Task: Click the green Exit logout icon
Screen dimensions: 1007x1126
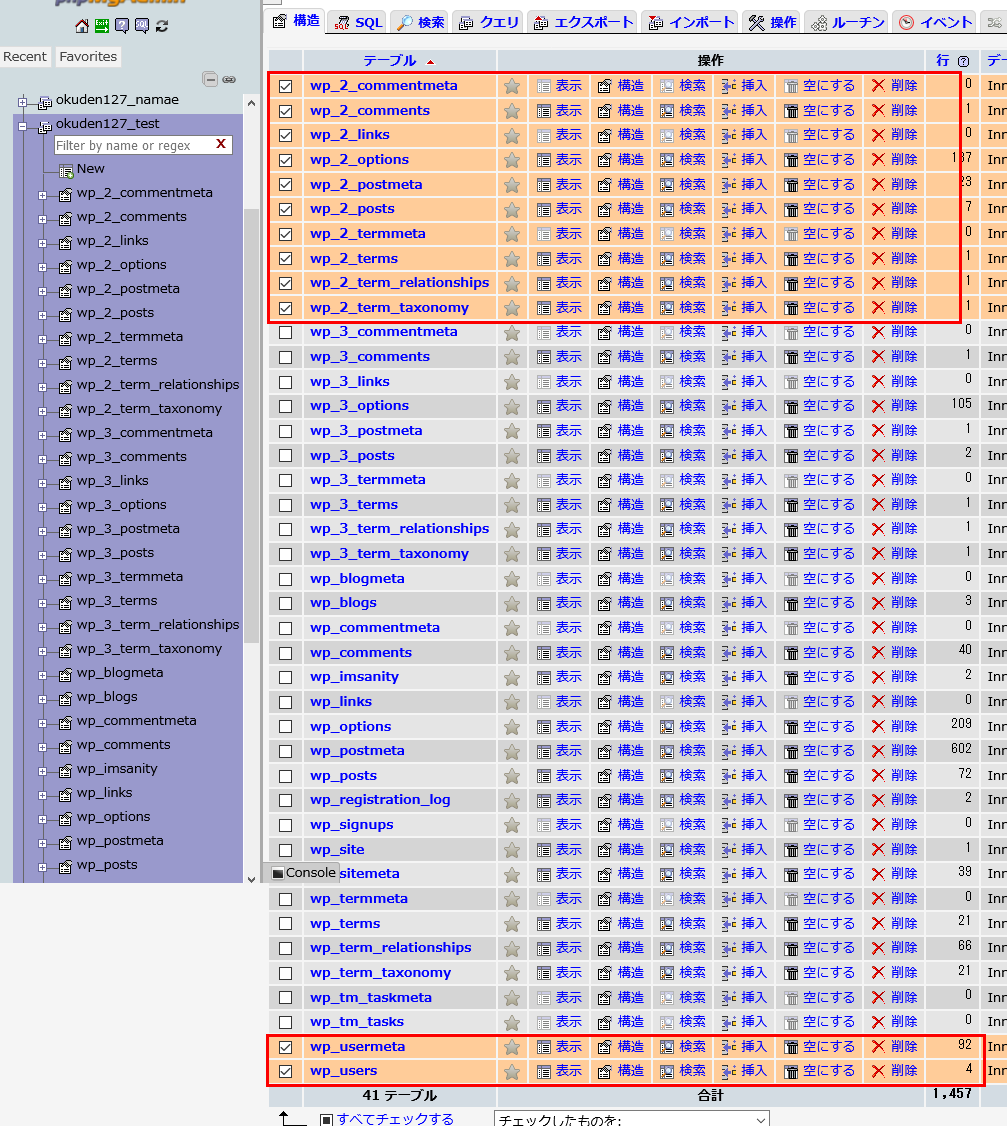Action: tap(102, 26)
